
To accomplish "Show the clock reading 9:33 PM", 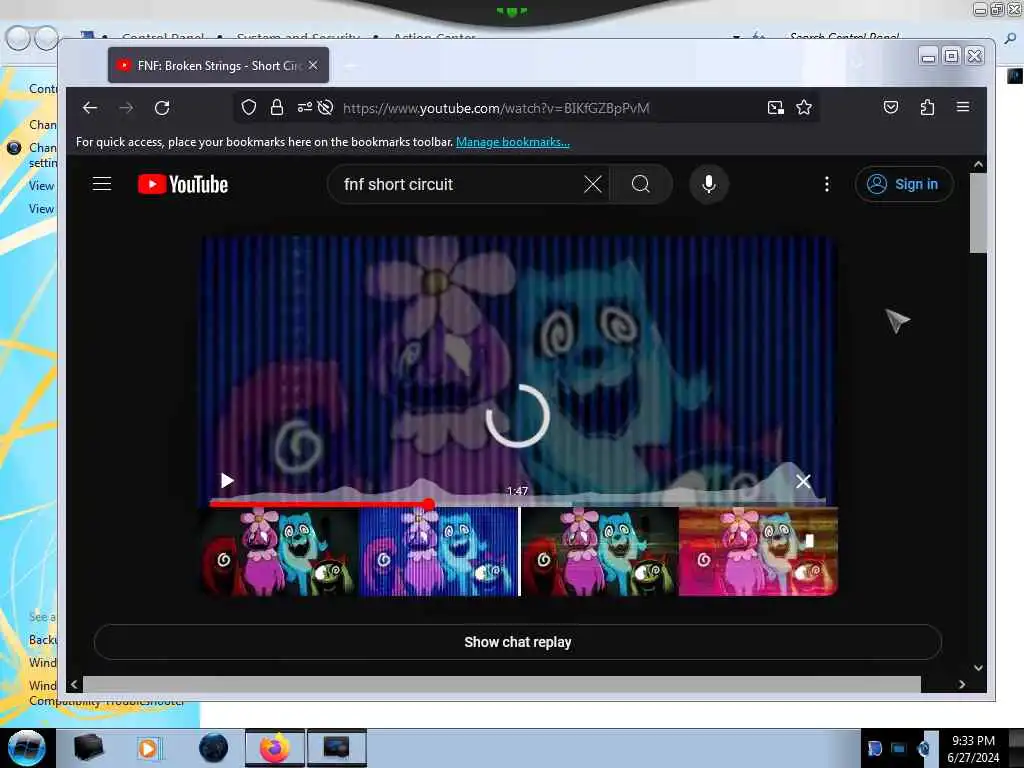I will coord(973,741).
